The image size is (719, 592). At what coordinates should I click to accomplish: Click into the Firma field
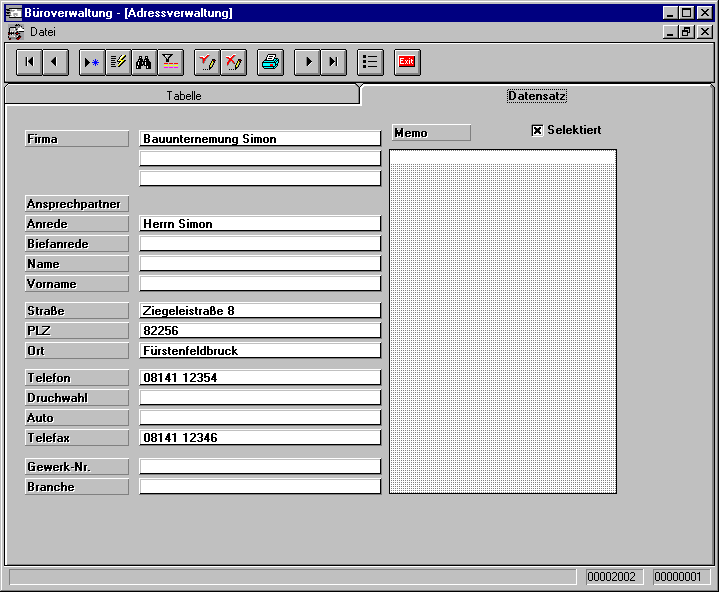pyautogui.click(x=260, y=139)
